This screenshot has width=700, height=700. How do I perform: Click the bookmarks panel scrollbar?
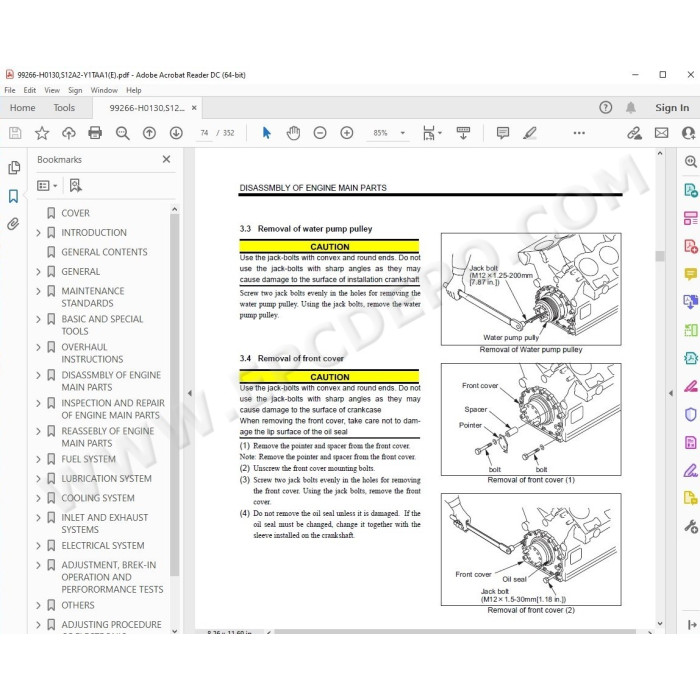175,395
